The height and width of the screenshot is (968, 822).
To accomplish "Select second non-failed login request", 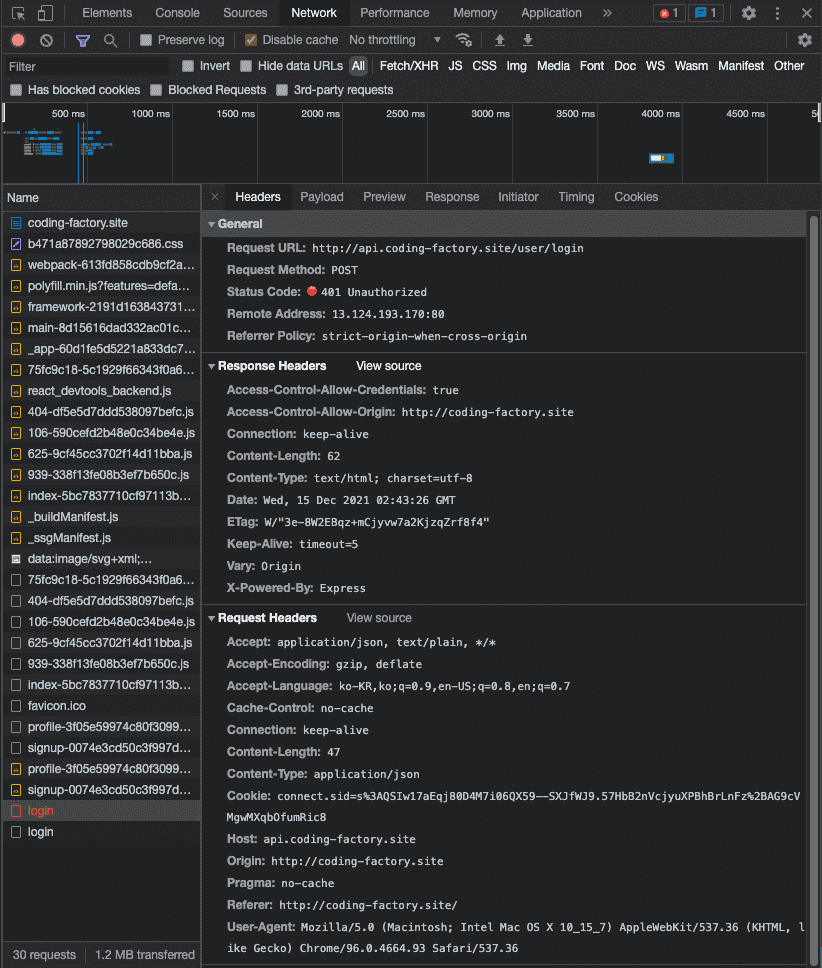I will coord(102,832).
